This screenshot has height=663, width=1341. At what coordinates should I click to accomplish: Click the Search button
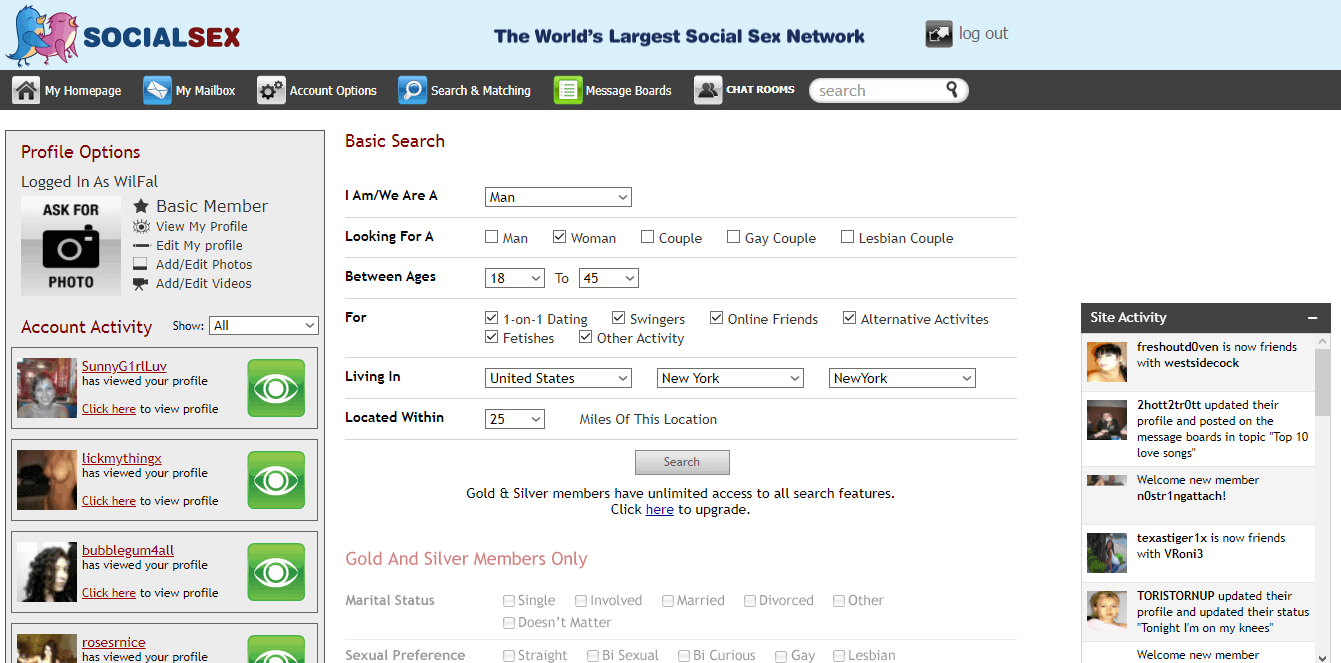[682, 462]
